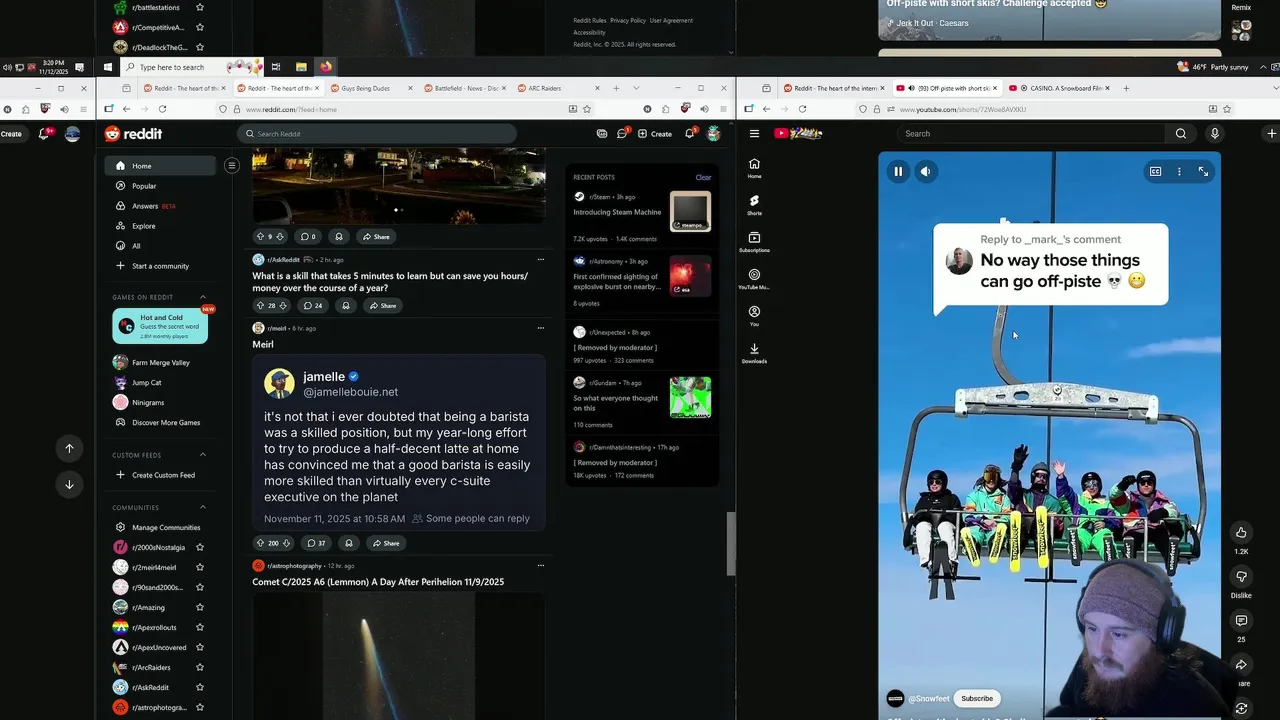Image resolution: width=1280 pixels, height=720 pixels.
Task: Collapse the Games on Reddit section
Action: (x=203, y=297)
